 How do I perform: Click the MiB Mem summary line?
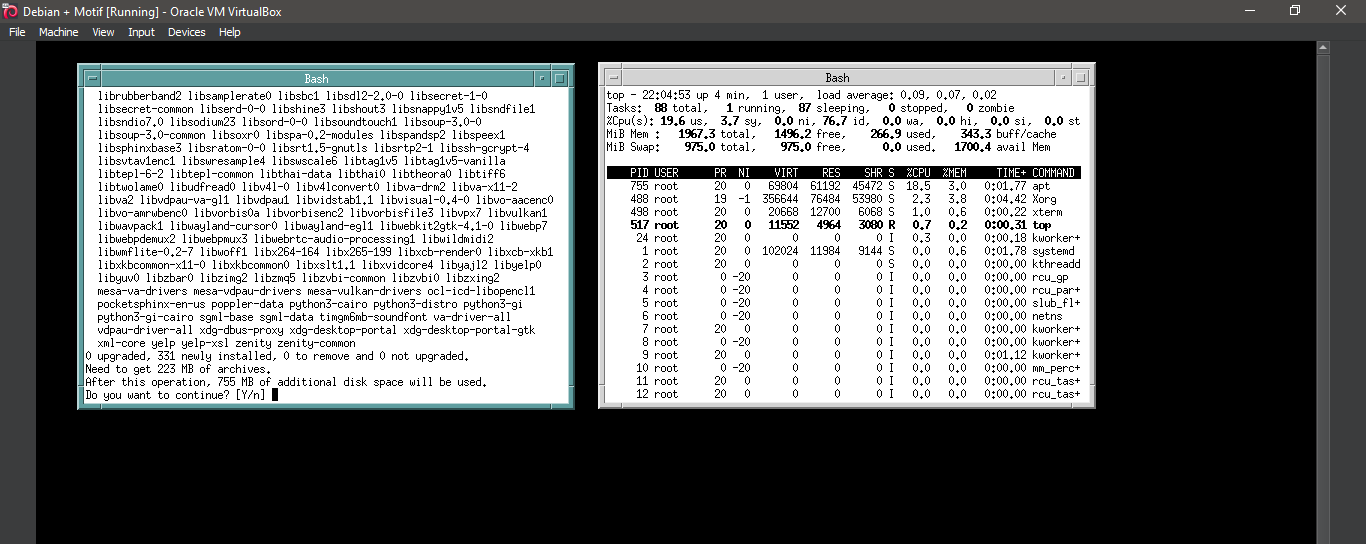pyautogui.click(x=832, y=134)
